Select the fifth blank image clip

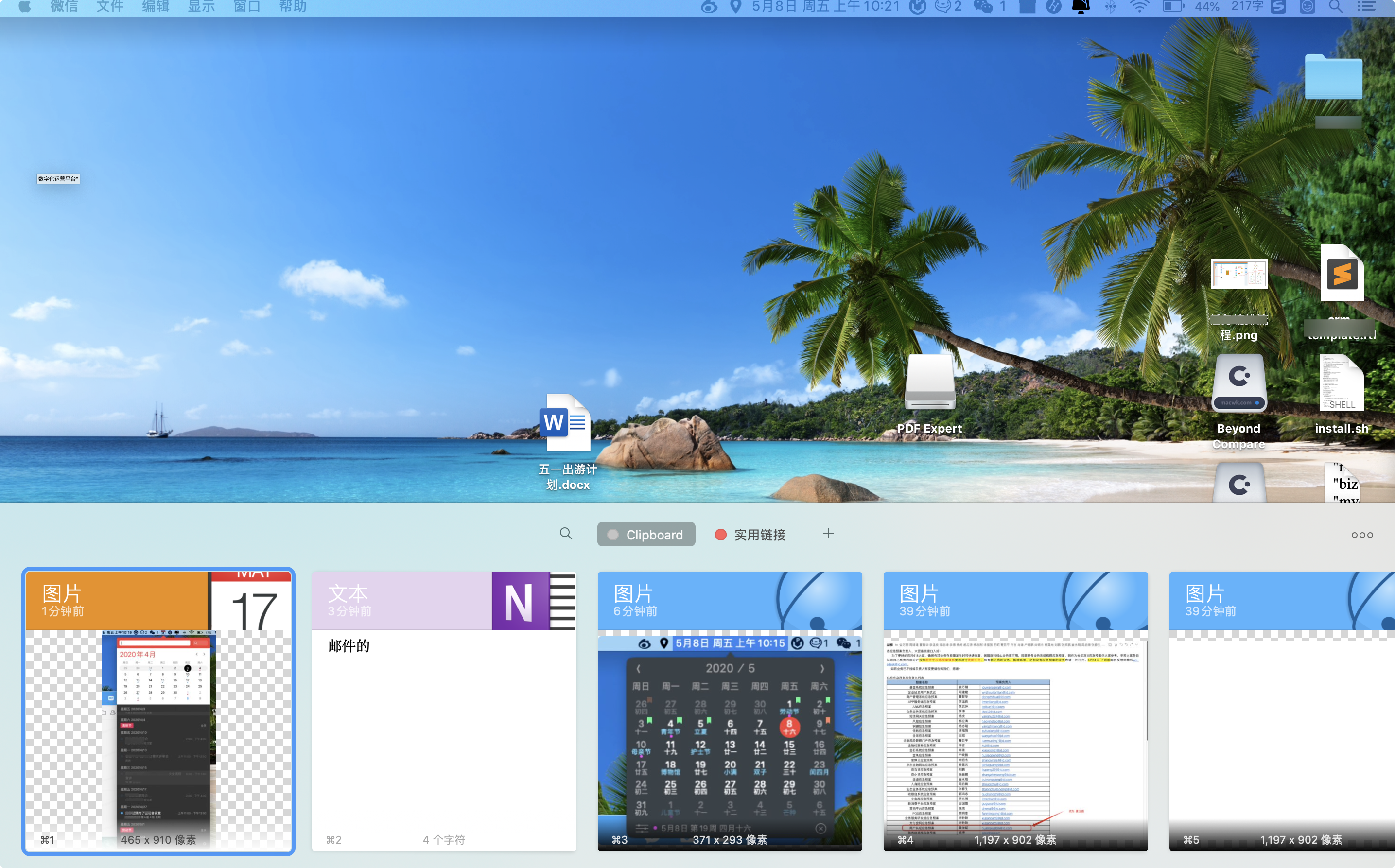(x=1281, y=711)
